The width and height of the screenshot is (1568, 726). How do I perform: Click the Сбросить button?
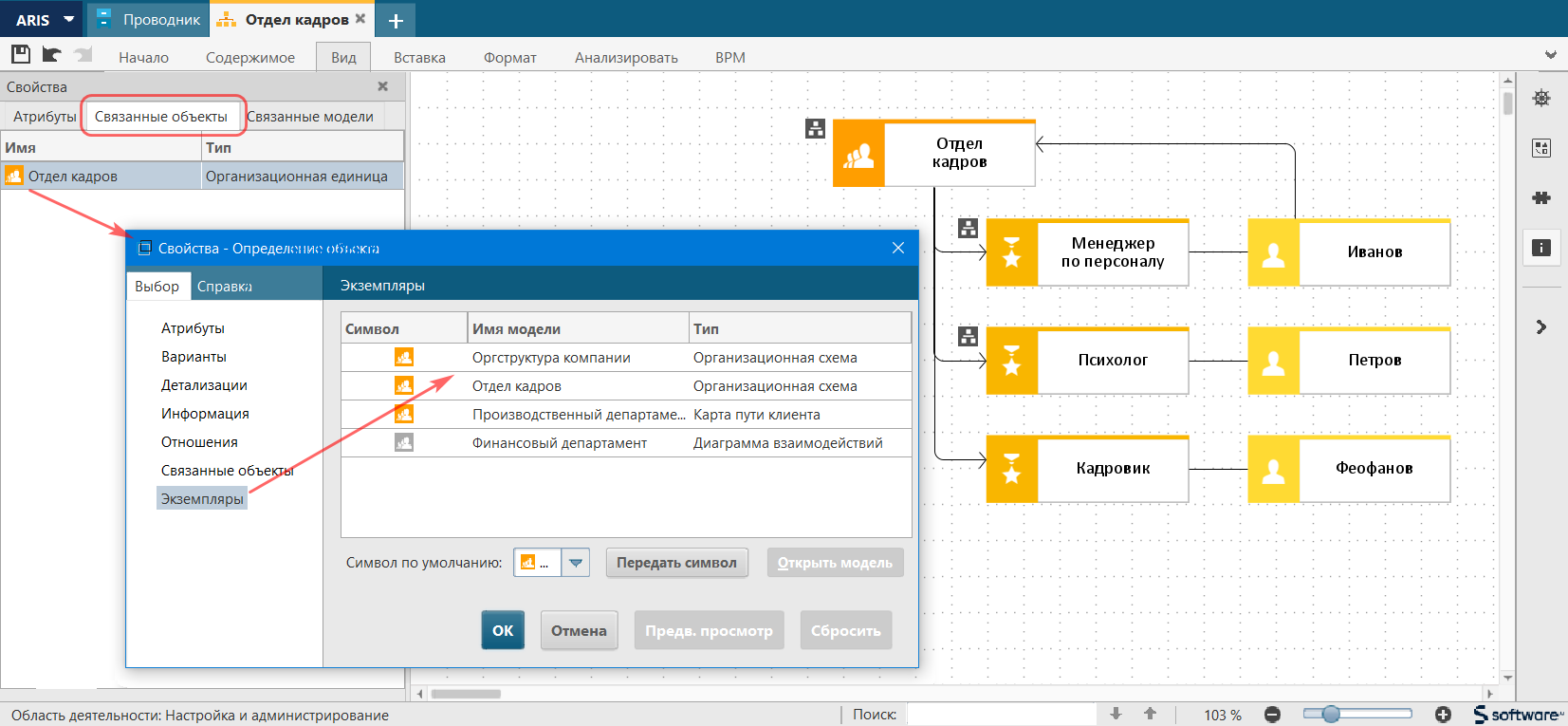[x=845, y=630]
